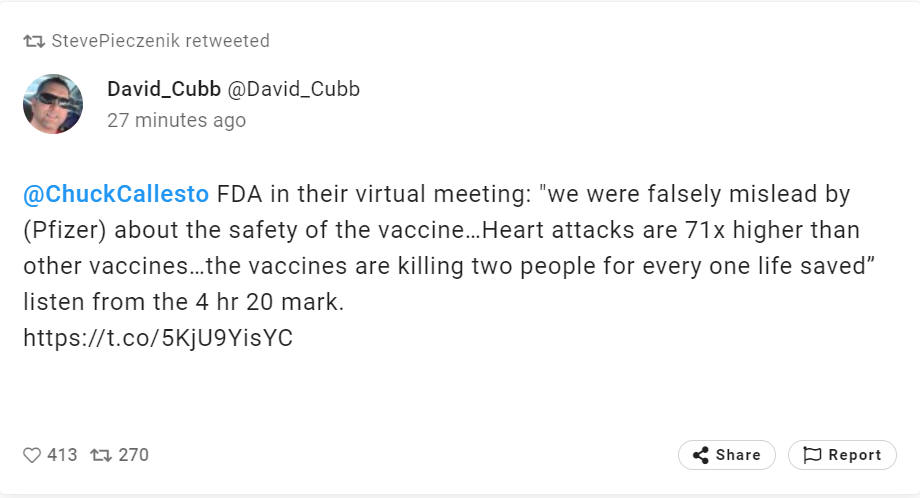The width and height of the screenshot is (920, 498).
Task: Retweet using the icon next to 270
Action: point(101,455)
